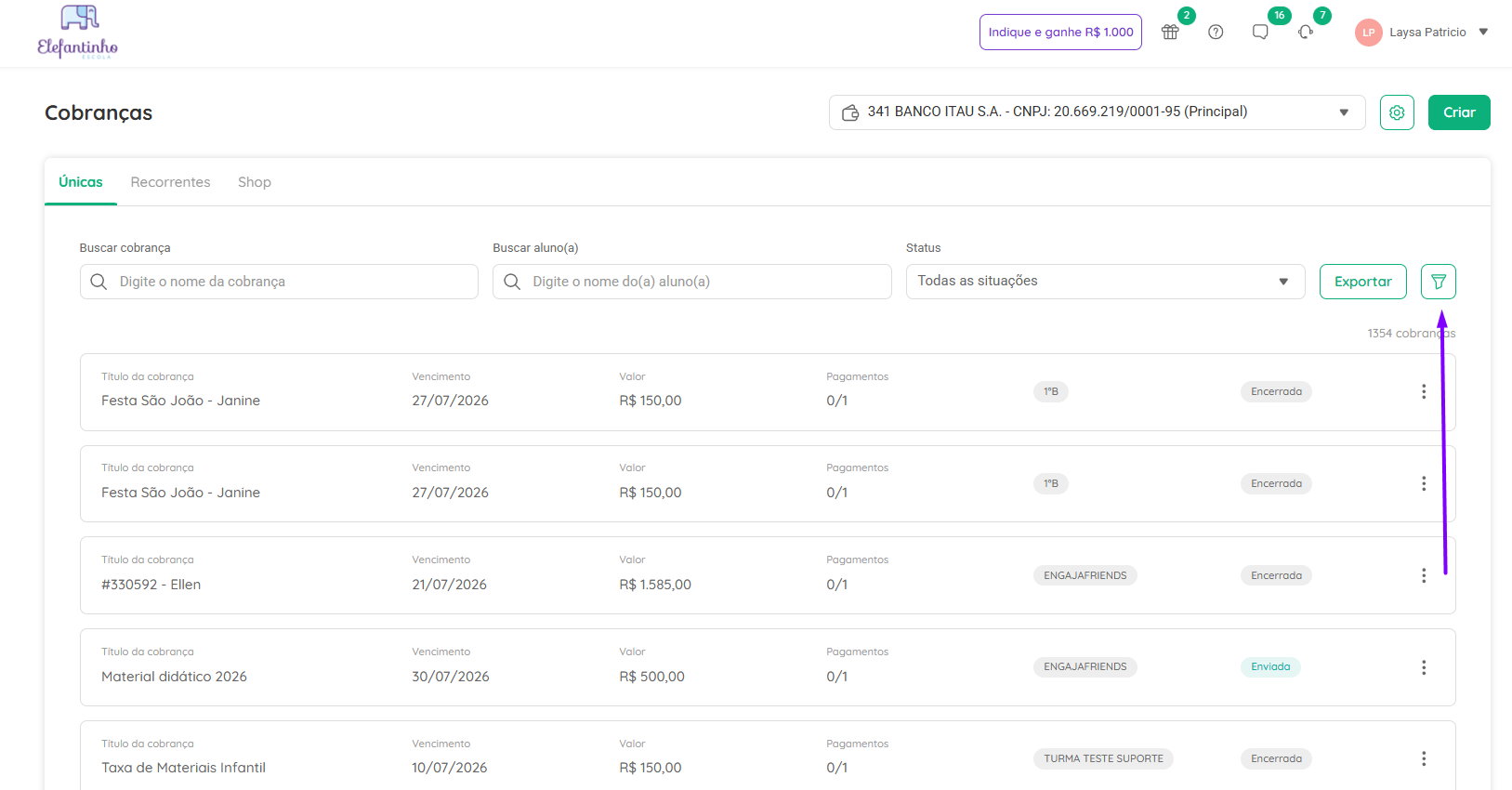Open the options menu for second Festa São João row
The width and height of the screenshot is (1512, 790).
1424,483
